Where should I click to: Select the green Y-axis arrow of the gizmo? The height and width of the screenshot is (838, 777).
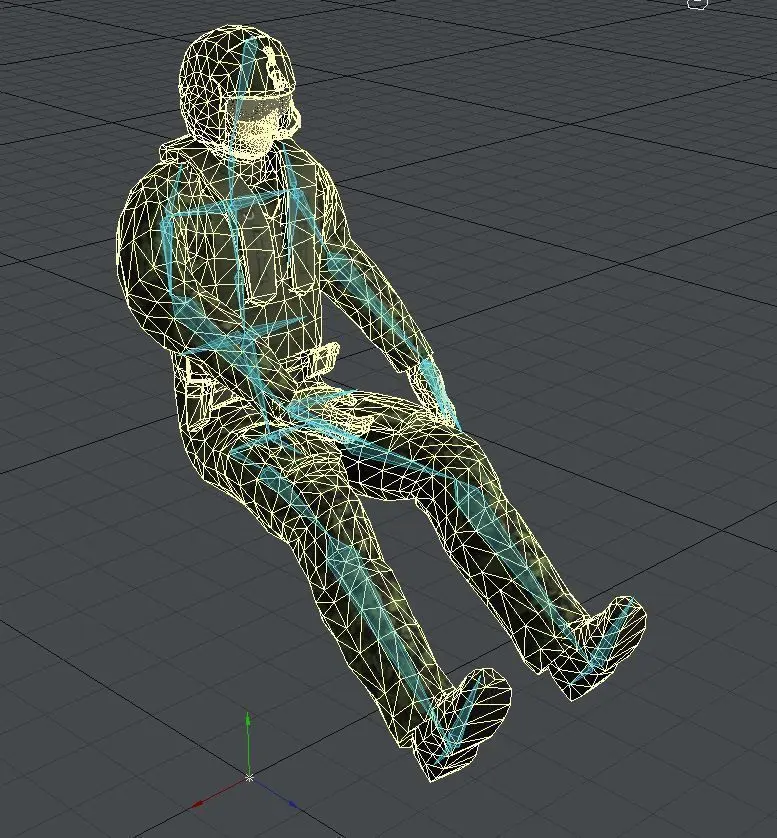pyautogui.click(x=247, y=743)
